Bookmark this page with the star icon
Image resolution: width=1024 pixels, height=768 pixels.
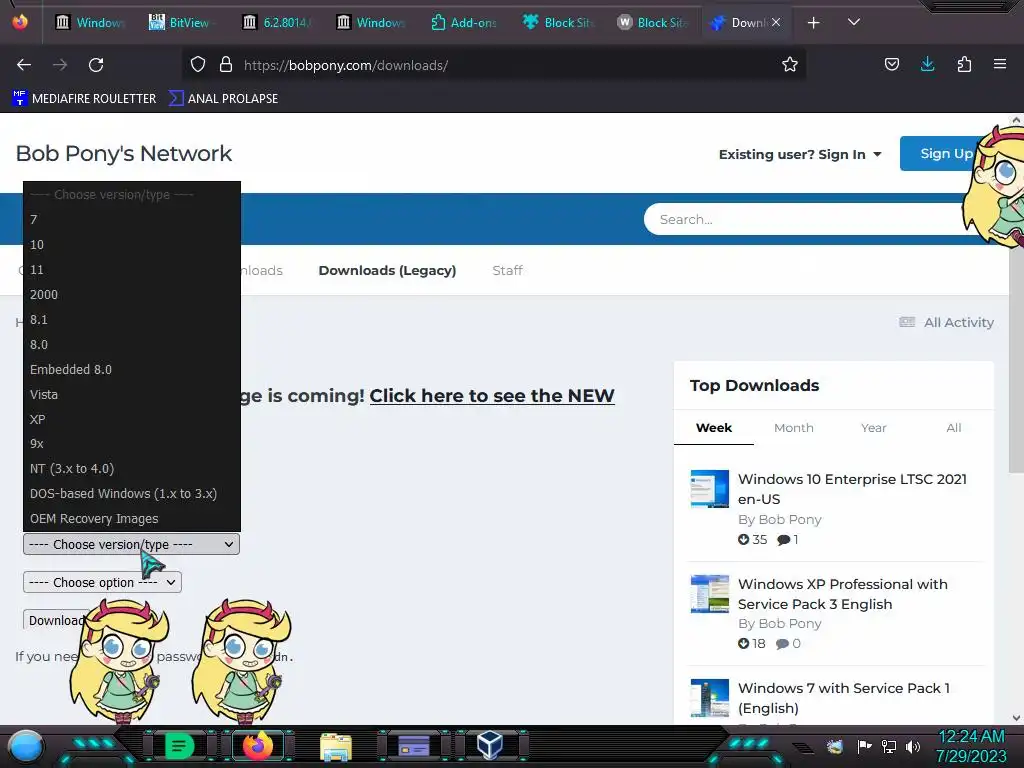point(790,65)
